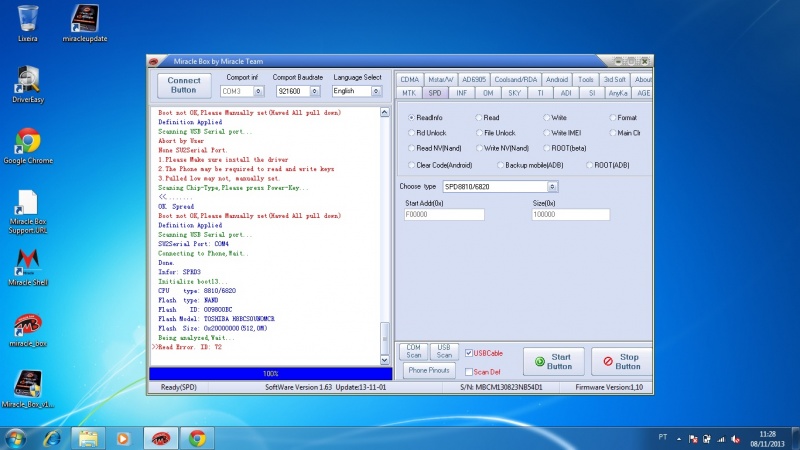Select the Format radio option
This screenshot has width=800, height=450.
tap(623, 117)
